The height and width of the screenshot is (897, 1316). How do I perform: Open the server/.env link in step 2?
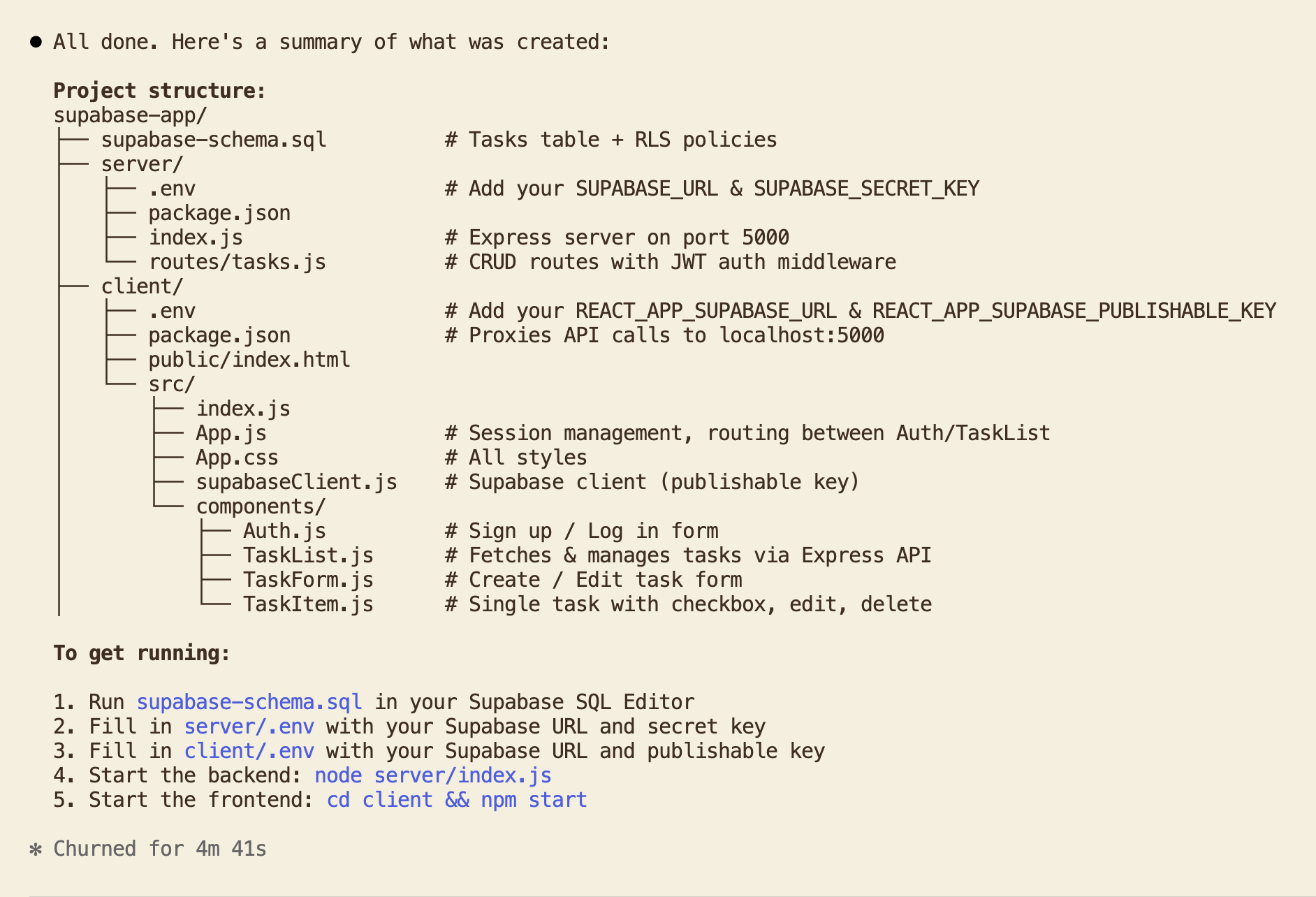pyautogui.click(x=249, y=727)
